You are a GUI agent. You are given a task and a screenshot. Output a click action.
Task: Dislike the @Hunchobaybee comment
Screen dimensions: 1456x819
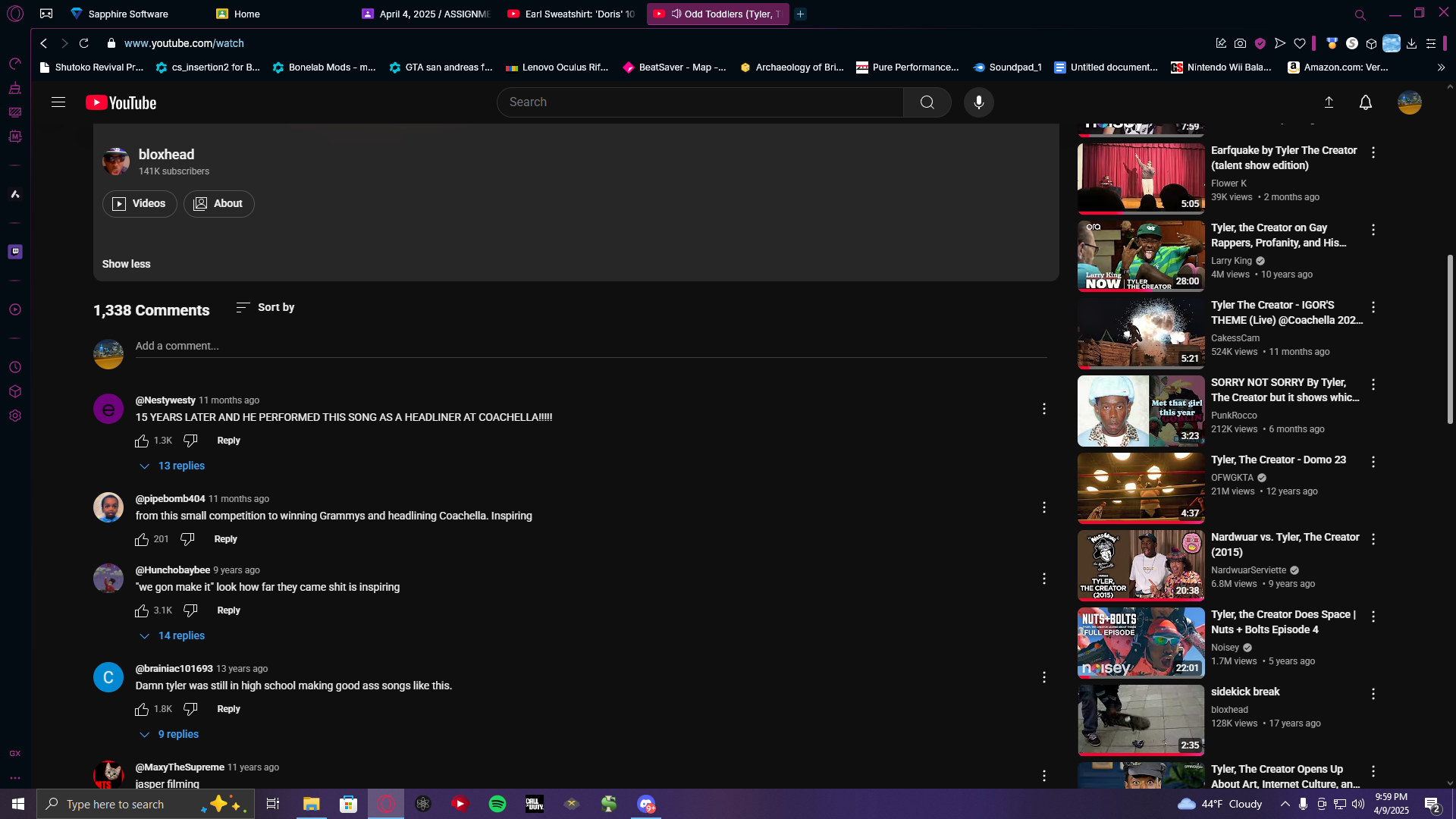[190, 610]
